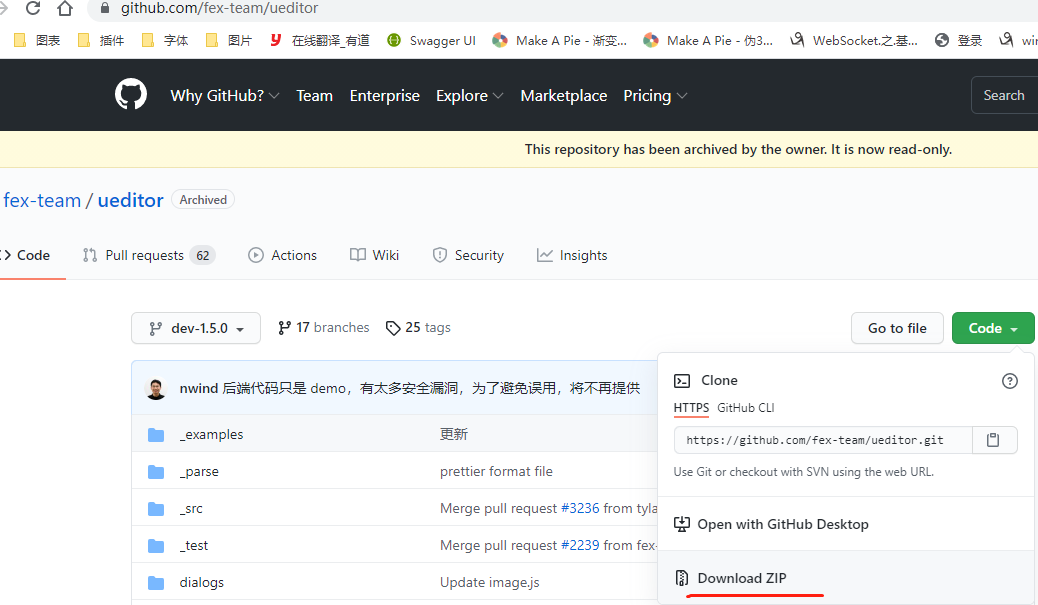Click the Go to file button
The height and width of the screenshot is (605, 1038).
tap(897, 328)
